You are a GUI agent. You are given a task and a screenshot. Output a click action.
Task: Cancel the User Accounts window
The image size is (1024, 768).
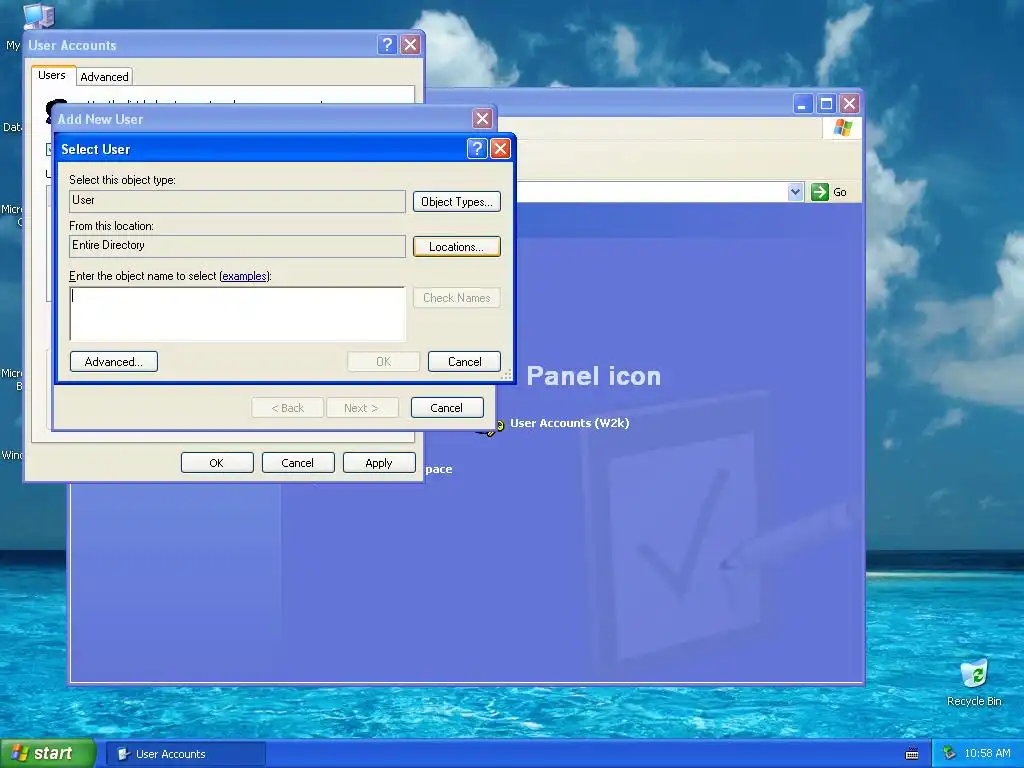pos(298,463)
